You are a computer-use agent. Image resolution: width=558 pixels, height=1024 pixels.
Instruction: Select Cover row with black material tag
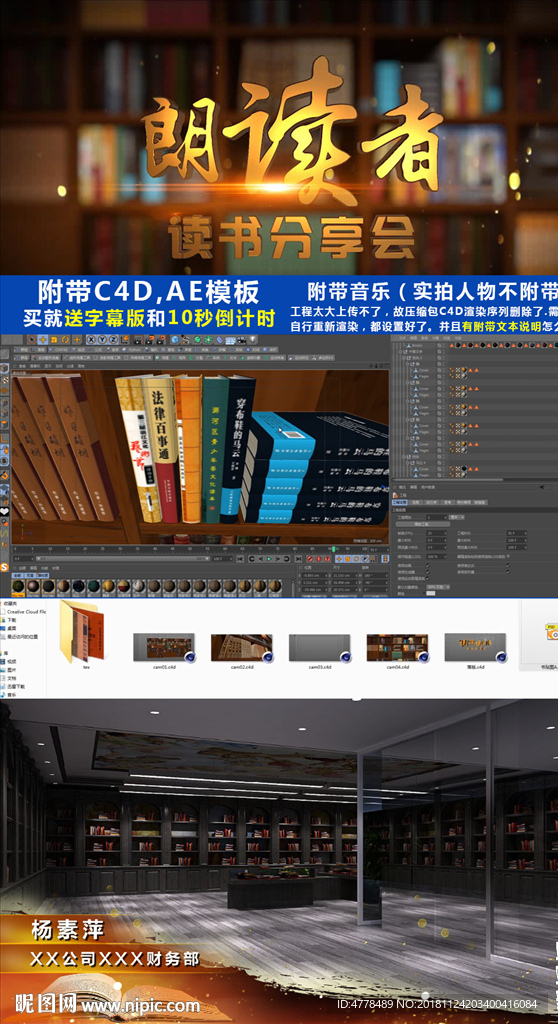(423, 469)
